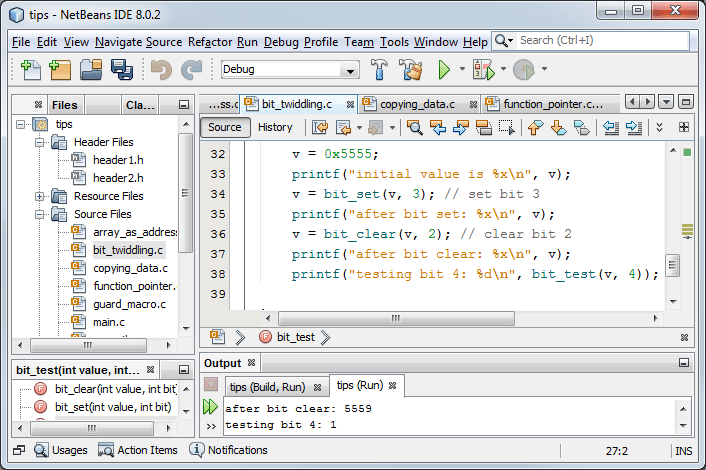Screen dimensions: 706x470
Task: Open the Notifications status bar button
Action: [x=228, y=450]
